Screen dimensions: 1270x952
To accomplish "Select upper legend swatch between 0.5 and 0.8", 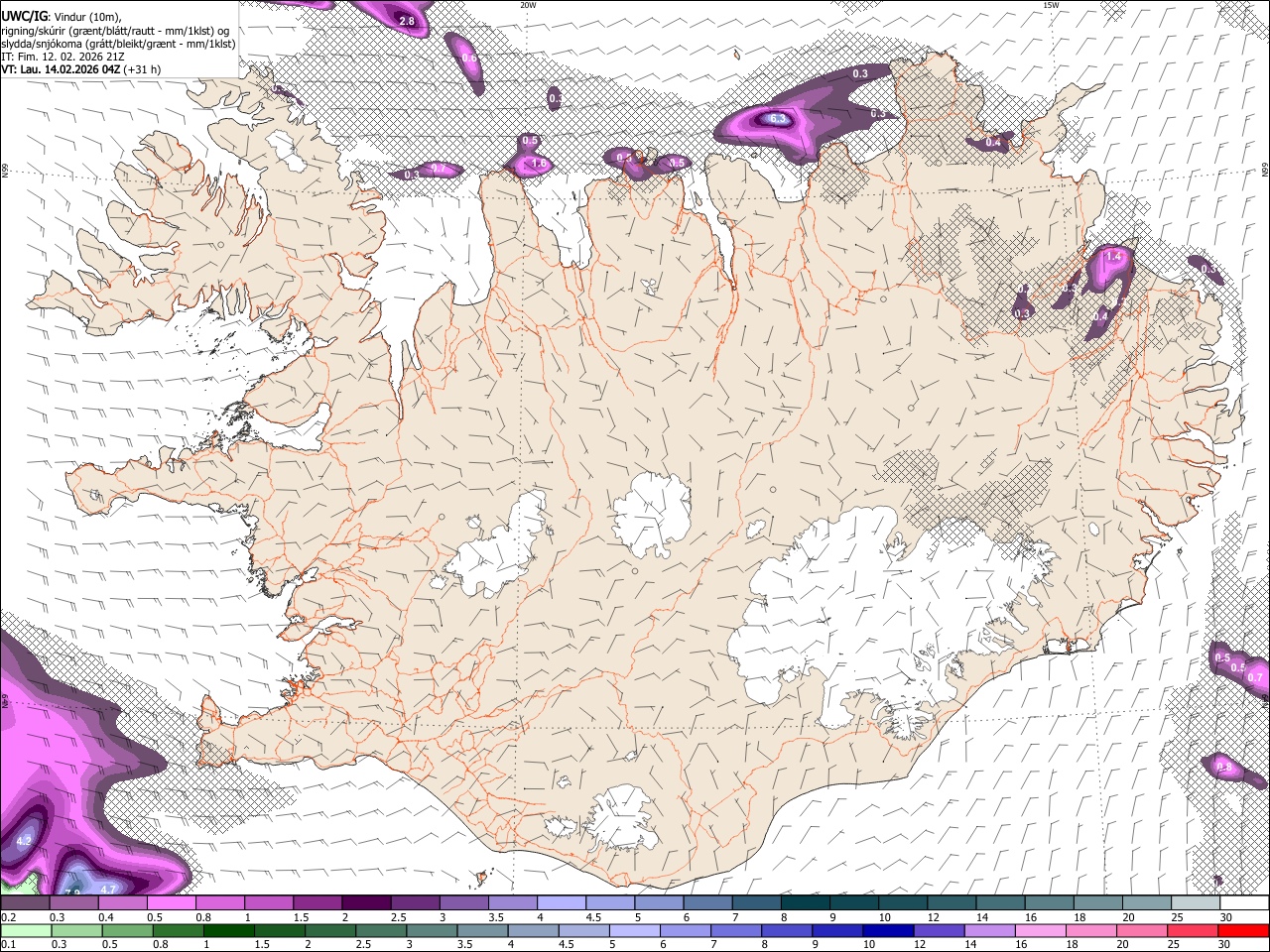I will pyautogui.click(x=171, y=903).
